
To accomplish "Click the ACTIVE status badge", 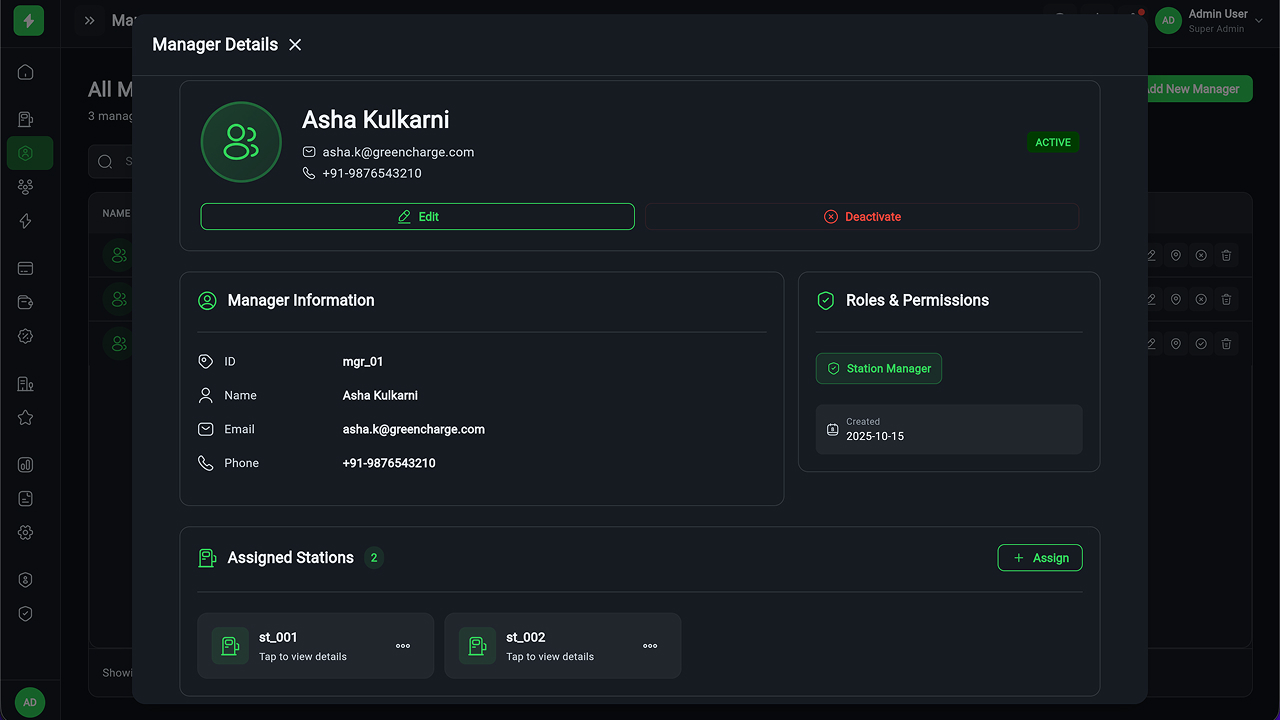I will click(1053, 143).
